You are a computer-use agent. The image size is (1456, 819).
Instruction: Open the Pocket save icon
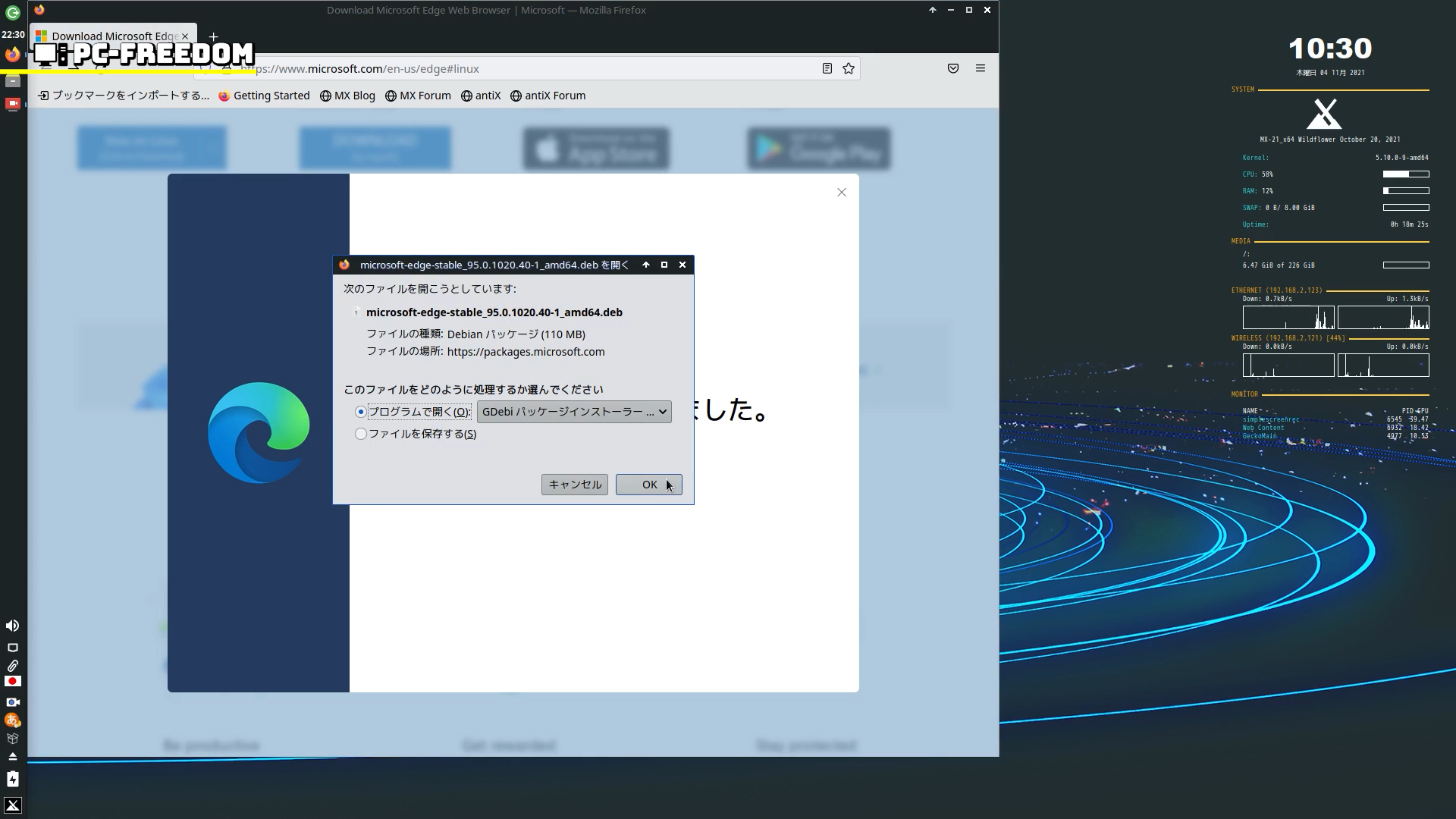953,69
